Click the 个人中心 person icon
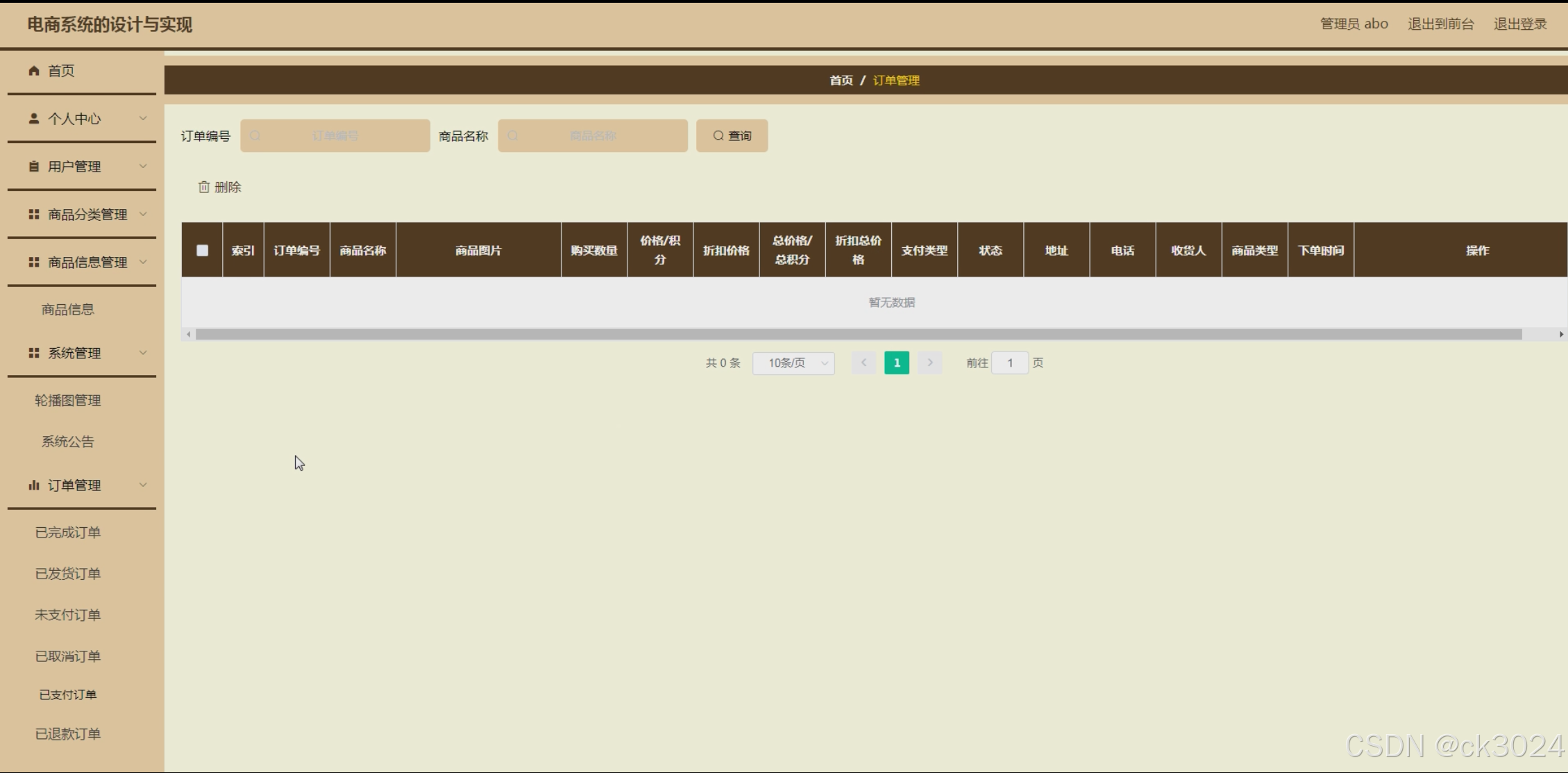1568x773 pixels. point(33,119)
